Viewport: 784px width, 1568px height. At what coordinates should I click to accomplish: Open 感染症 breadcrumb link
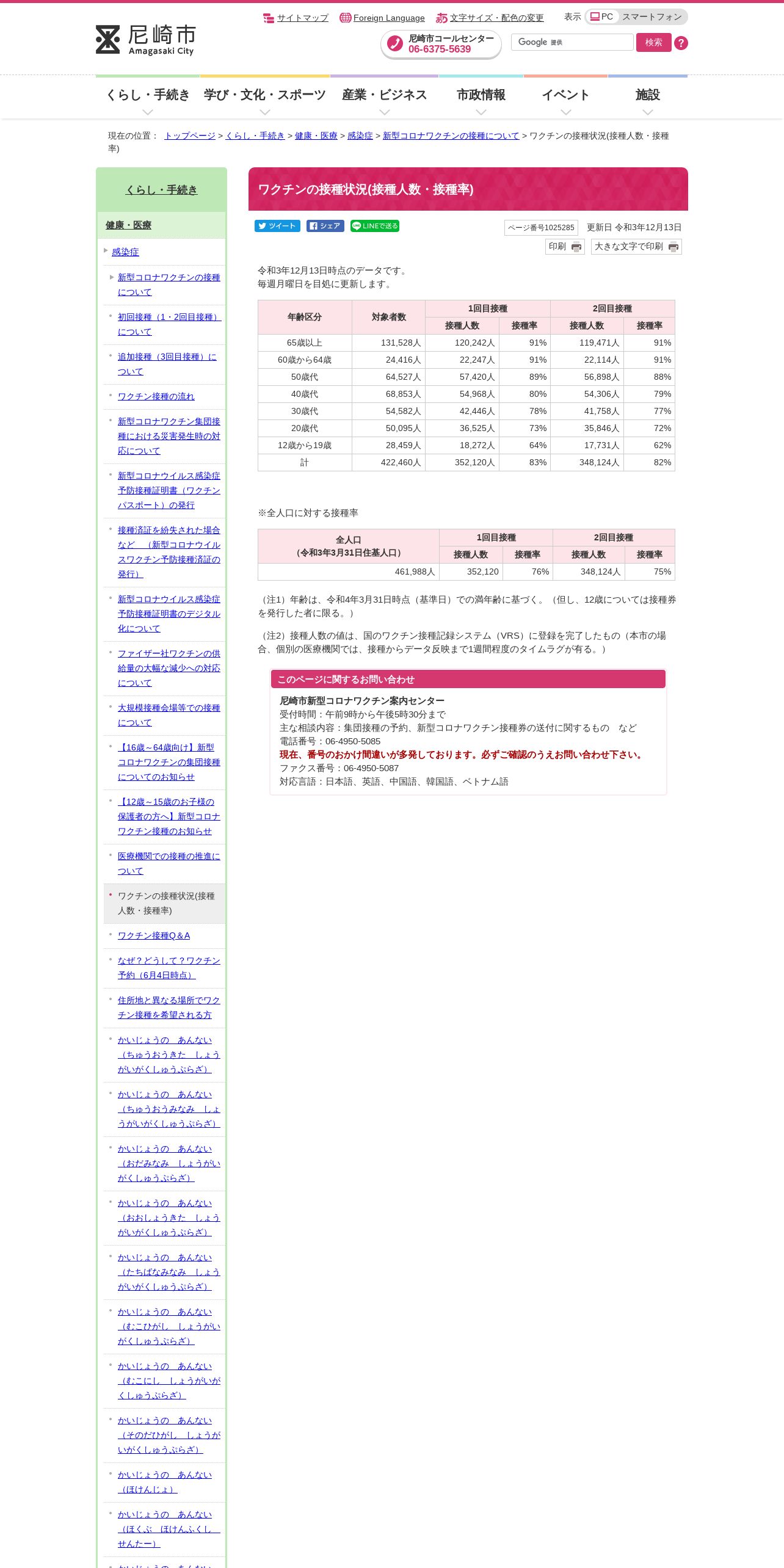click(x=360, y=136)
